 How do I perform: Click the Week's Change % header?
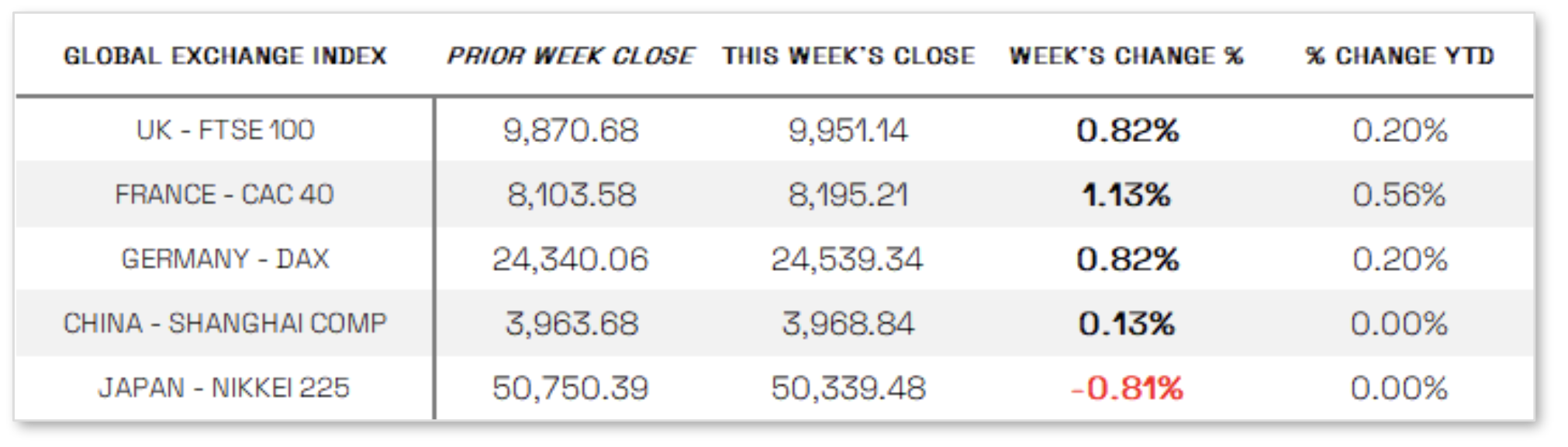point(1127,56)
